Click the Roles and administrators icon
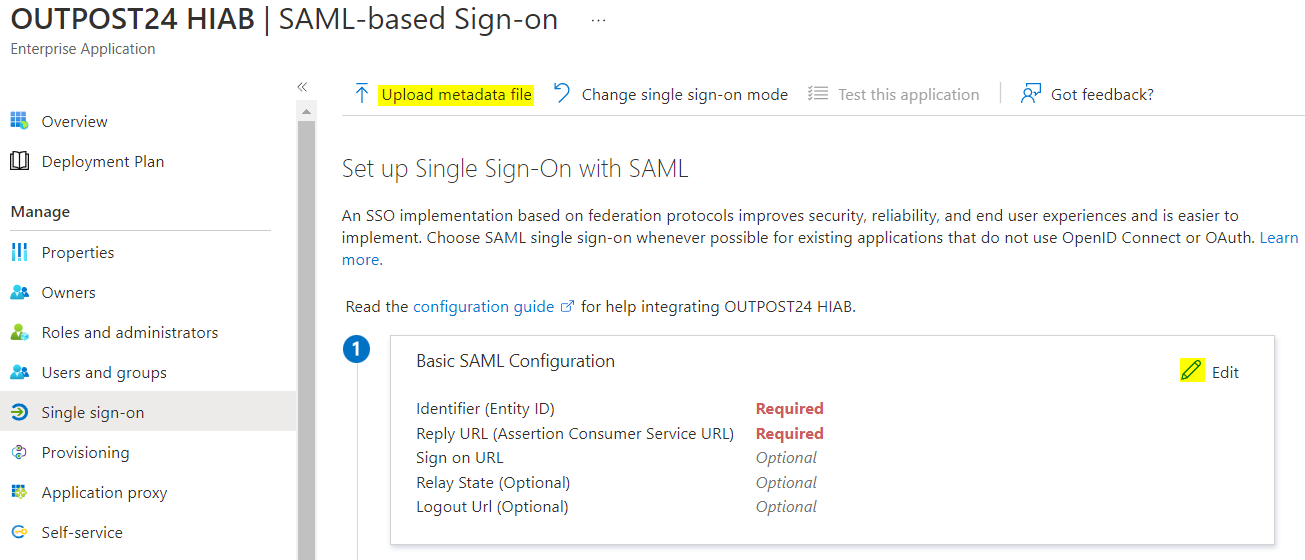The image size is (1305, 560). click(x=19, y=332)
